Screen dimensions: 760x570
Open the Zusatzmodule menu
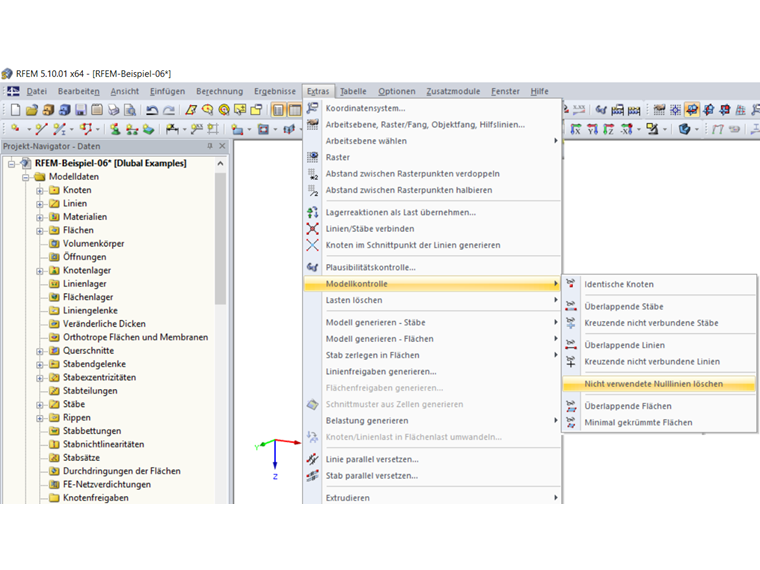point(453,91)
